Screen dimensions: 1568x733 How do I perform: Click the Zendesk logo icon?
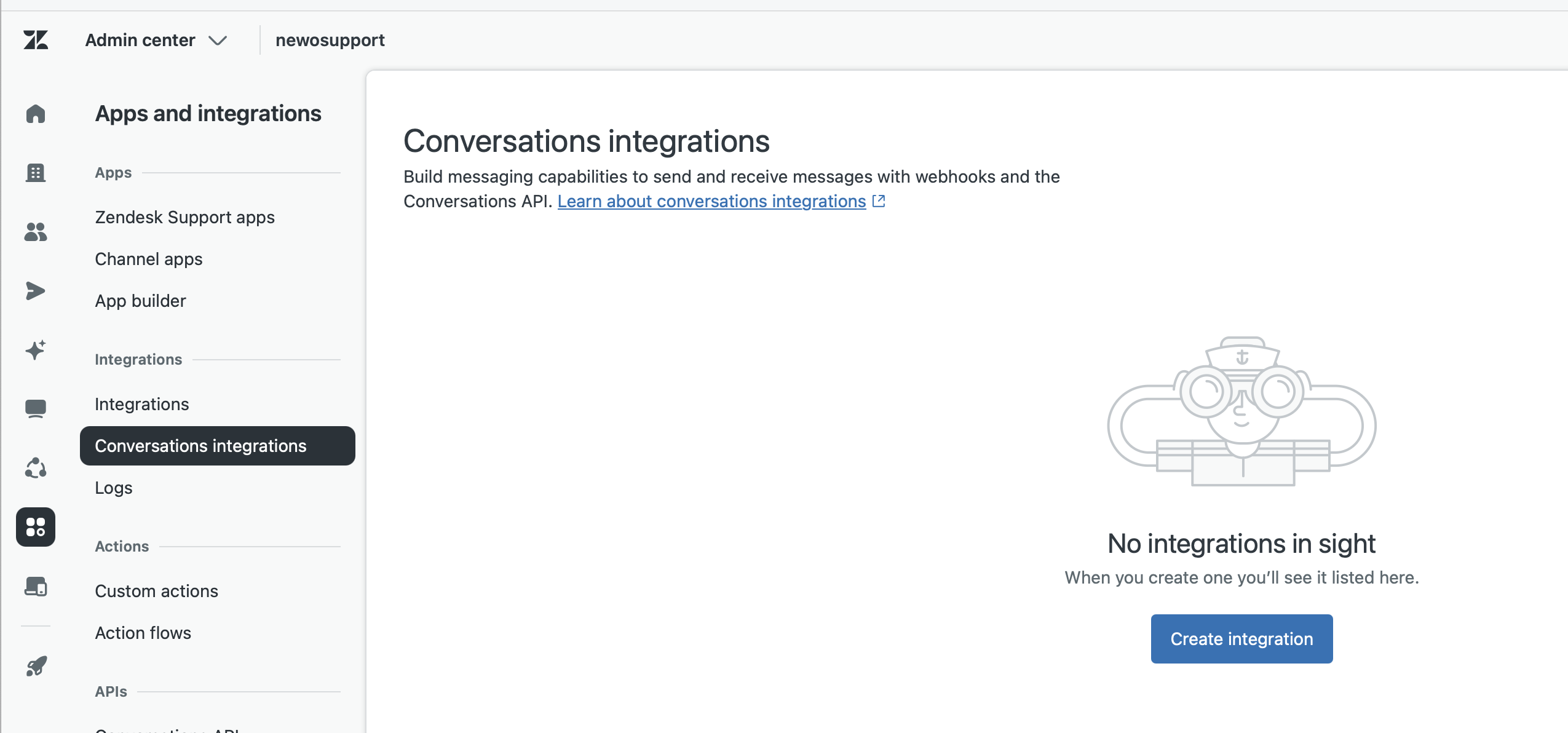click(36, 40)
